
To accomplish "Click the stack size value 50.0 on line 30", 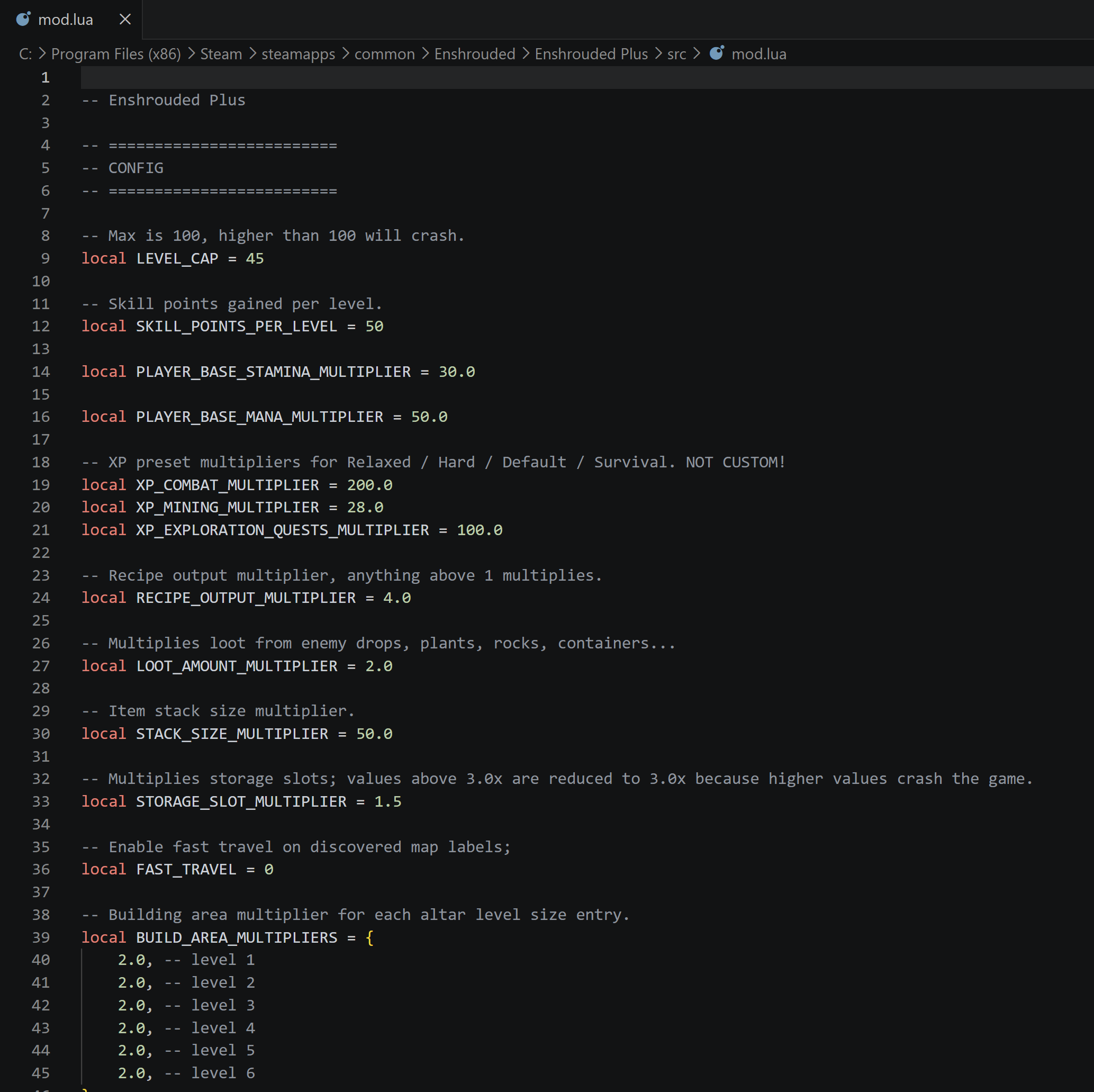I will 374,734.
